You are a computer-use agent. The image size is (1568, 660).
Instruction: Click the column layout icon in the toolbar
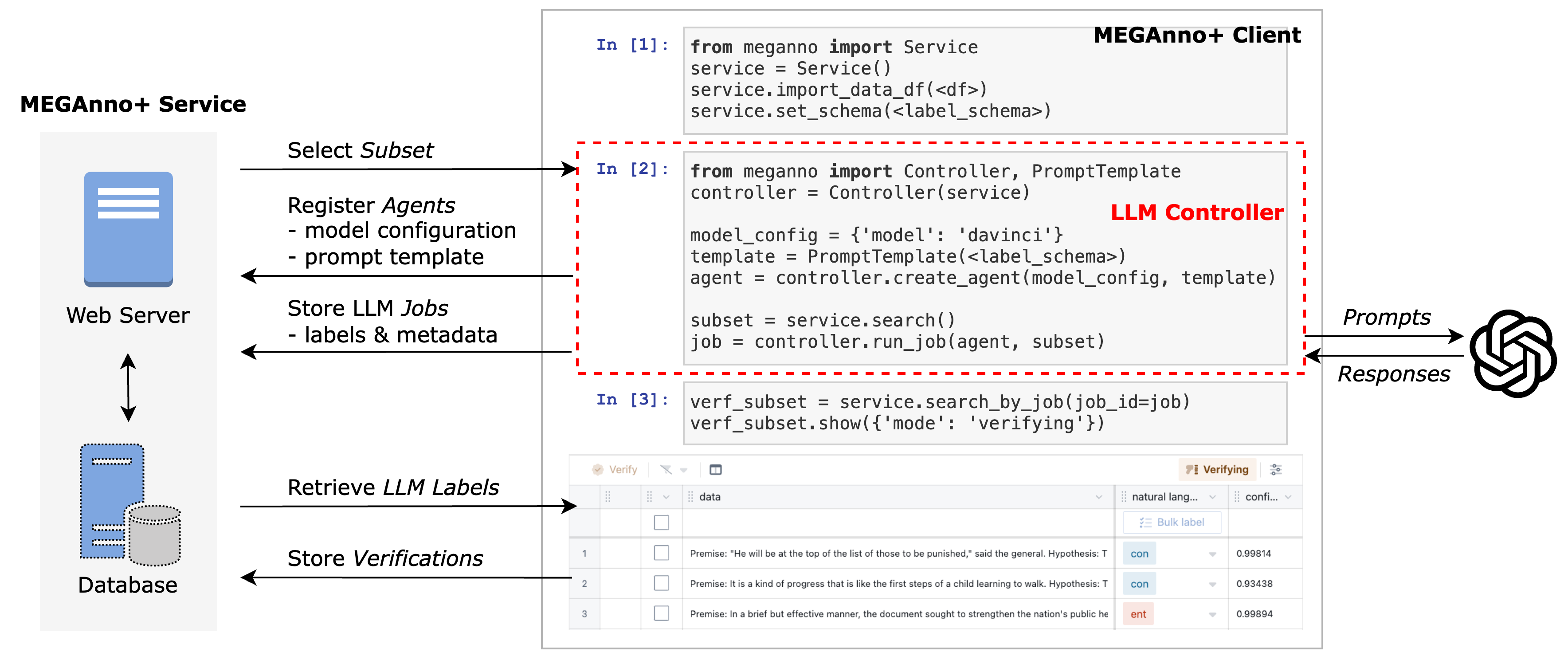click(x=716, y=469)
